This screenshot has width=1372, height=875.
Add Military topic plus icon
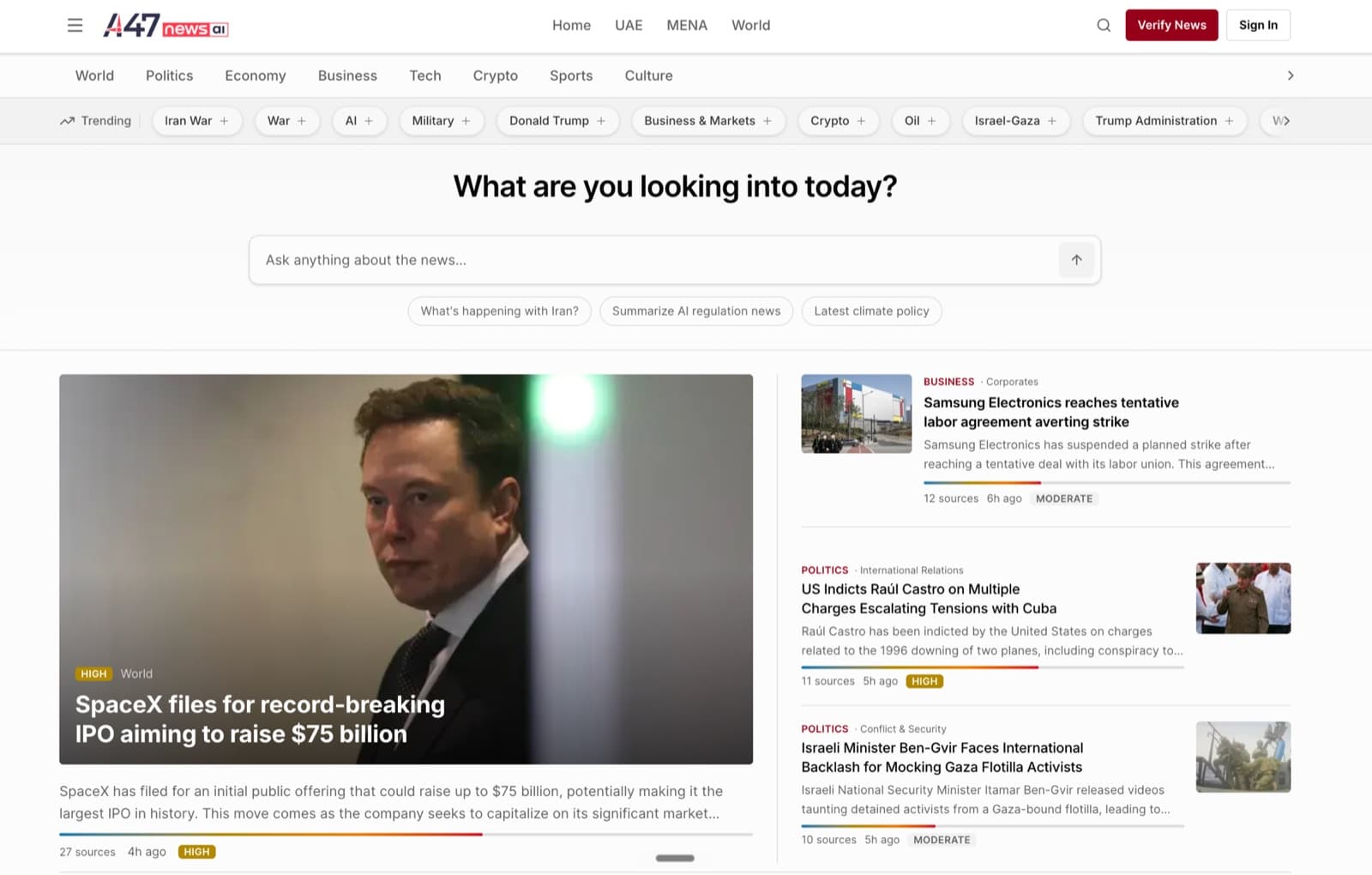click(x=466, y=121)
